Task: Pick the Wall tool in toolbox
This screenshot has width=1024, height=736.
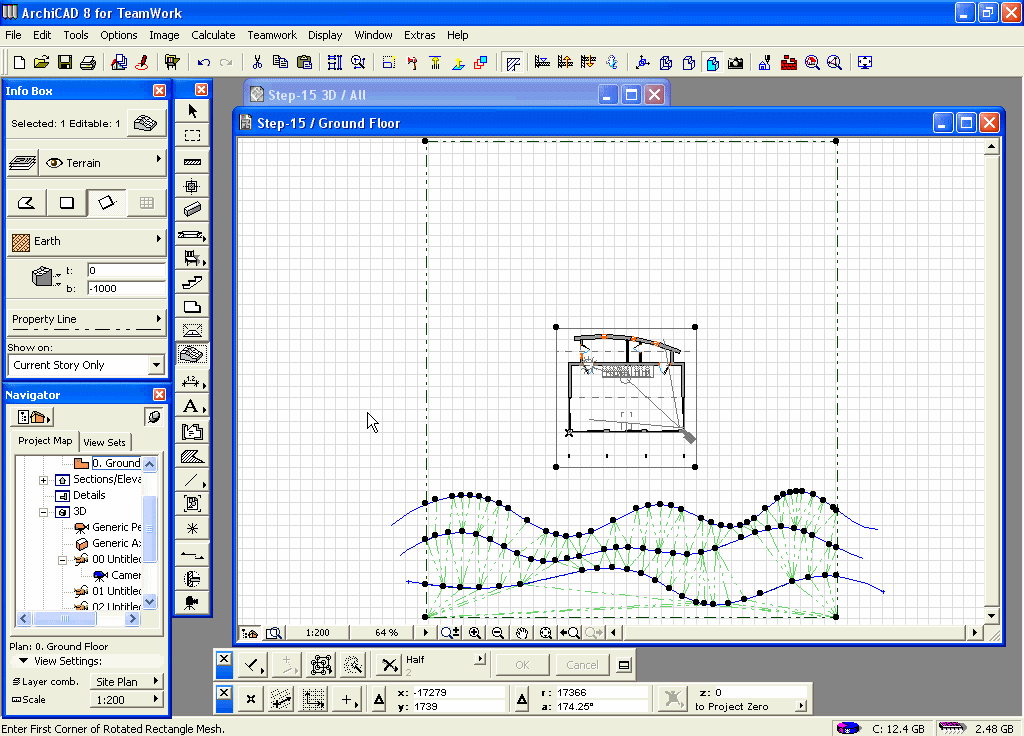Action: 192,161
